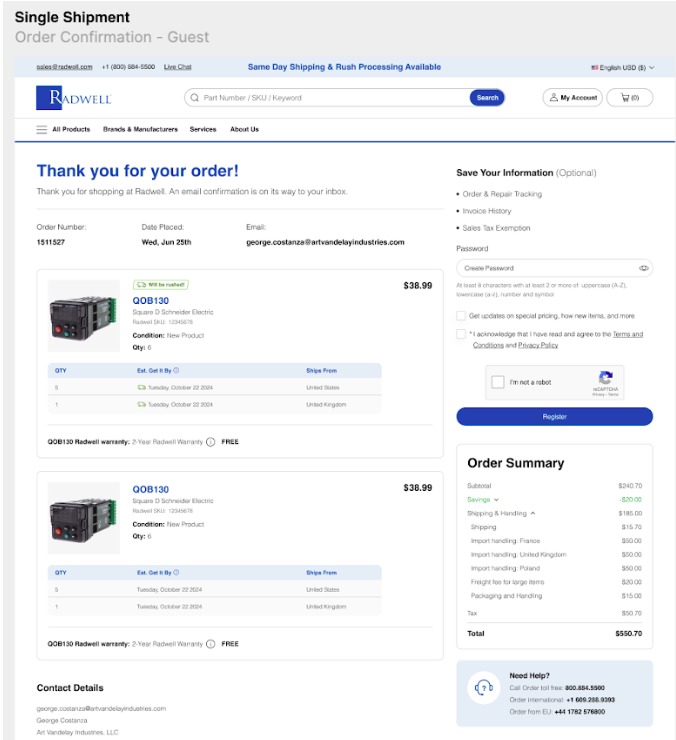Check the special pricing updates checkbox

point(461,316)
